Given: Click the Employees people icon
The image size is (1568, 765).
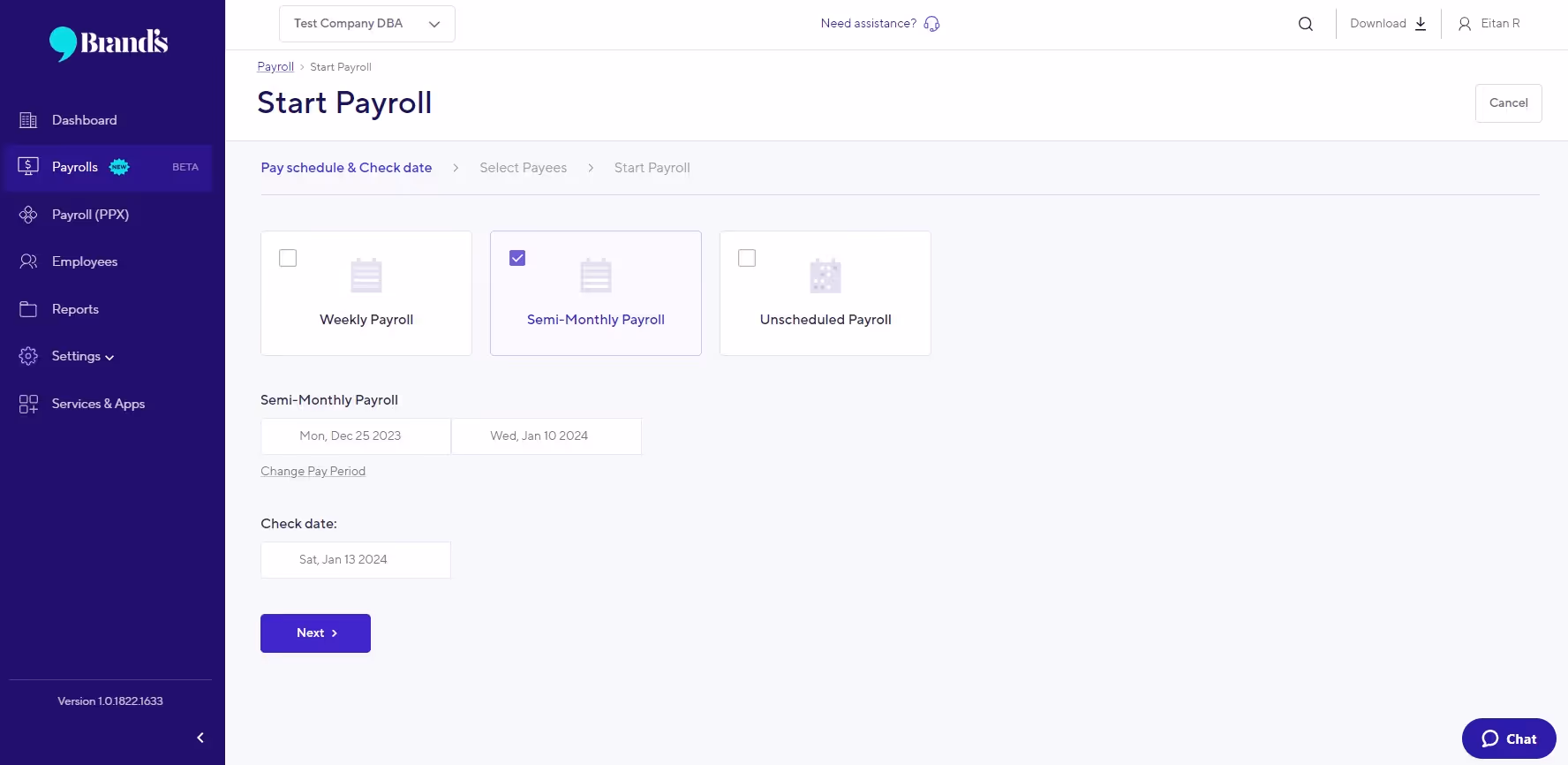Looking at the screenshot, I should (28, 261).
